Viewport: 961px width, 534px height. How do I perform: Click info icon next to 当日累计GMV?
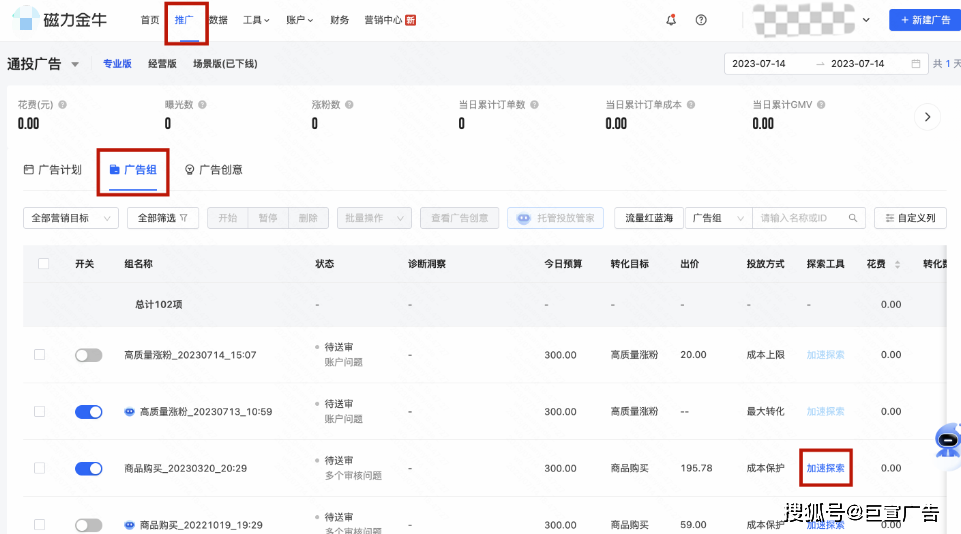pos(821,105)
